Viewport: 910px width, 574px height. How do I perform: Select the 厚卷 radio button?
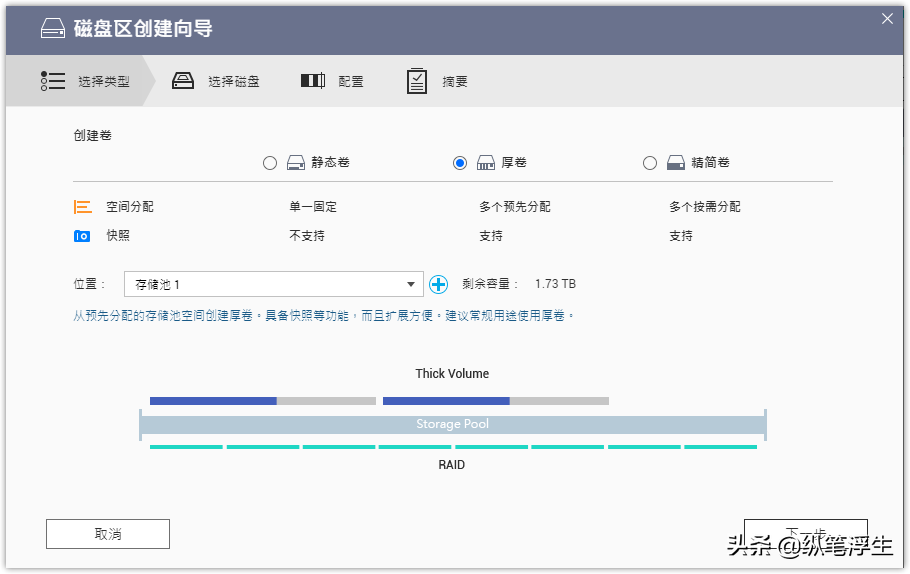pos(460,163)
